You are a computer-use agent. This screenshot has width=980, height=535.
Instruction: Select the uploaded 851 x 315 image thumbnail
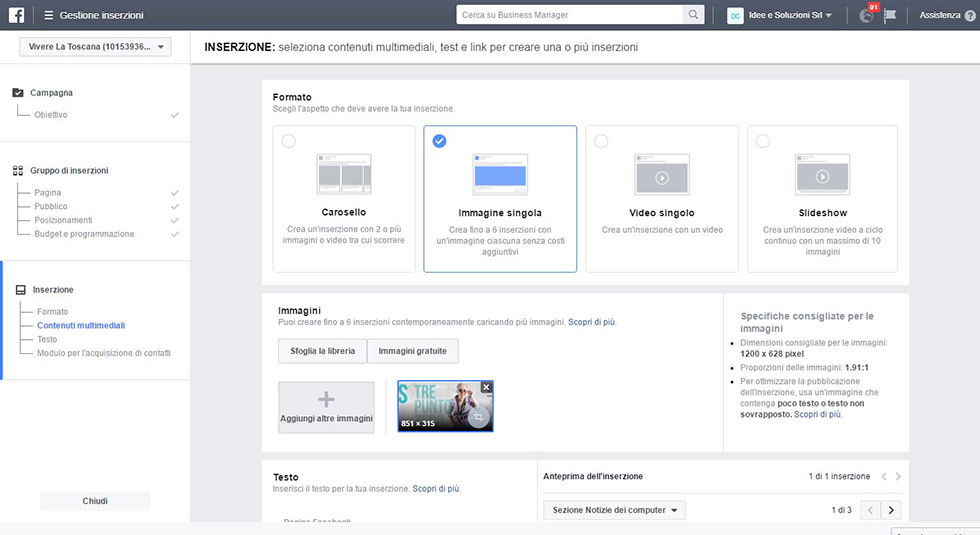(445, 406)
